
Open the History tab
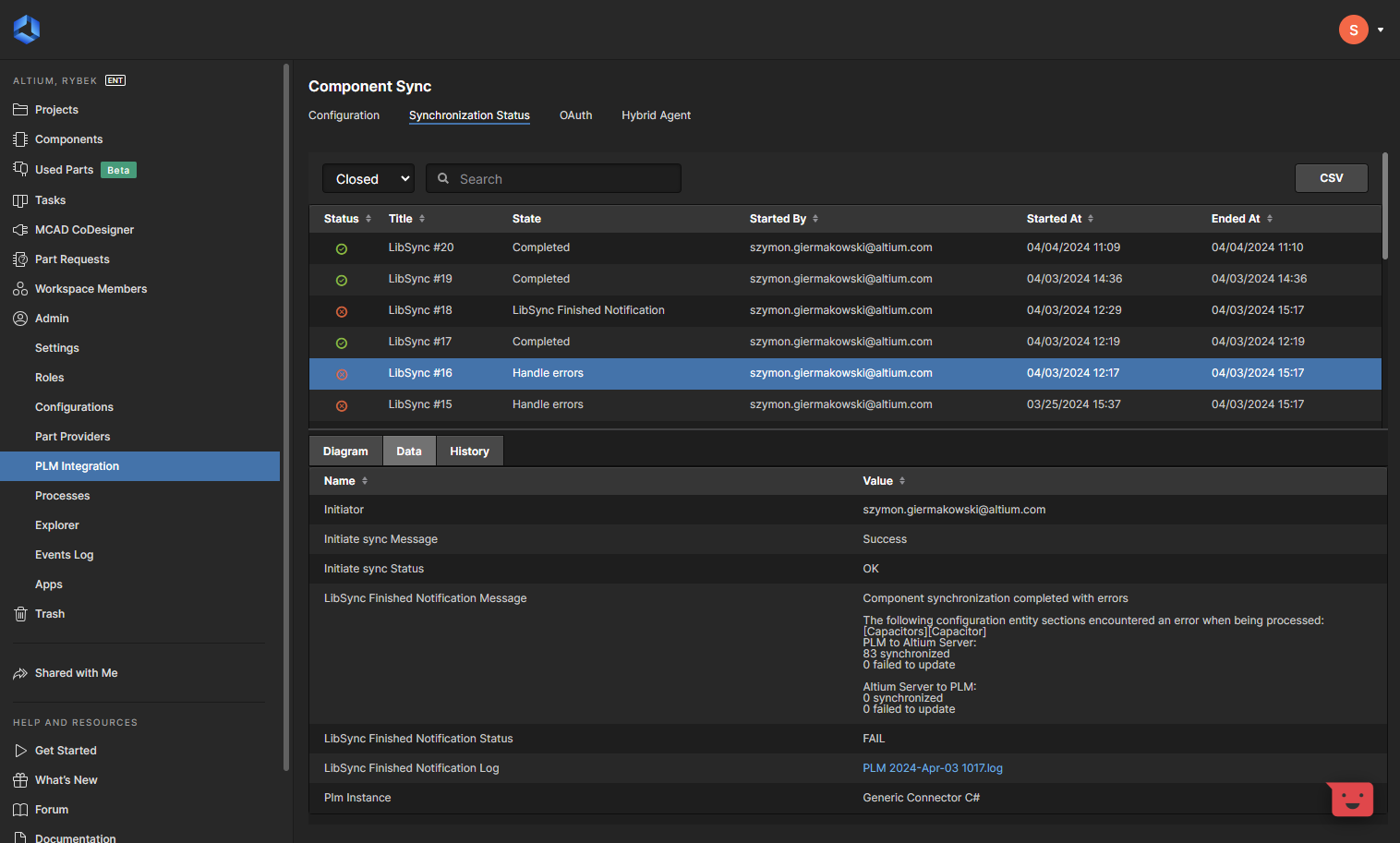(469, 452)
